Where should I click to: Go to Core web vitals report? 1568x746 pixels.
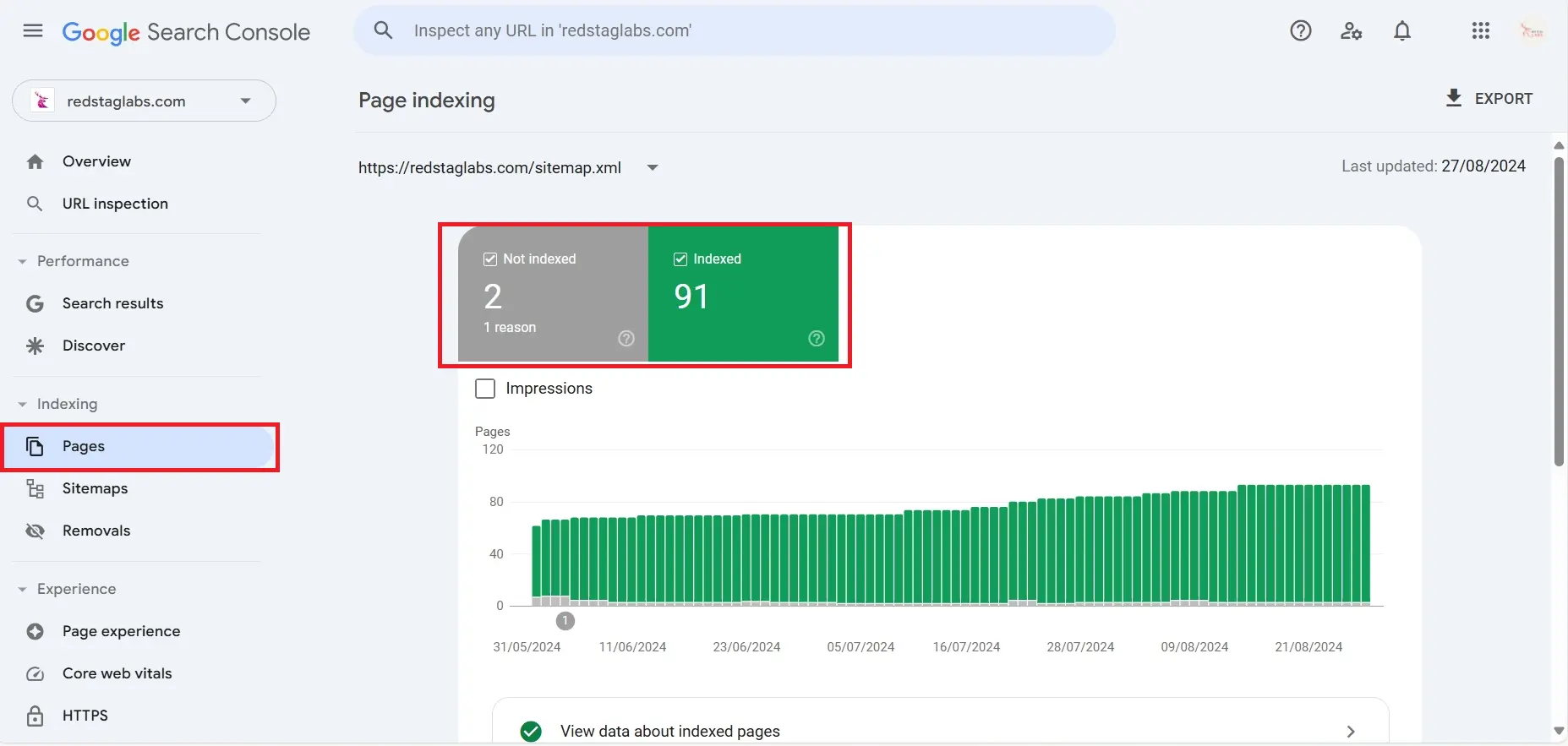click(117, 673)
